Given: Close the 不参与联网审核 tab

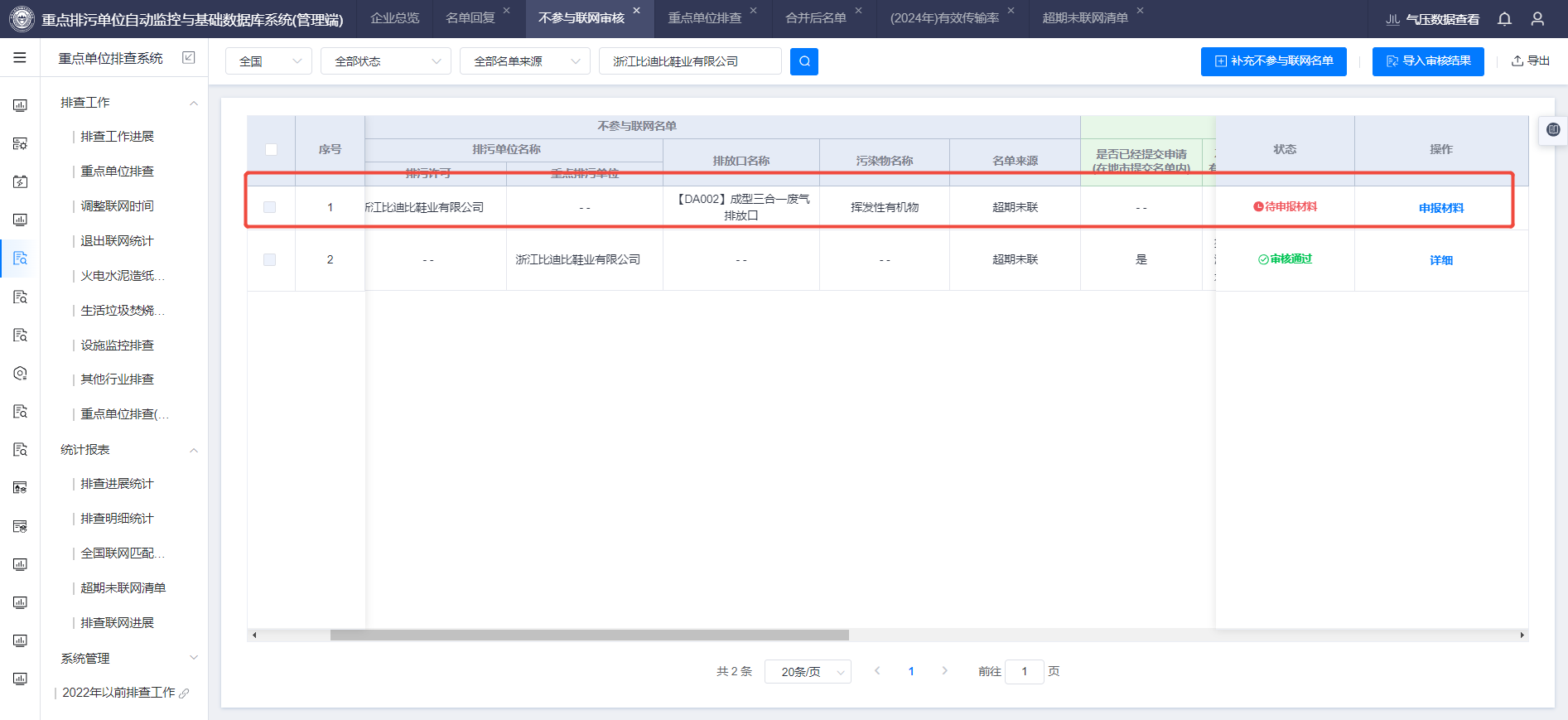Looking at the screenshot, I should 637,11.
